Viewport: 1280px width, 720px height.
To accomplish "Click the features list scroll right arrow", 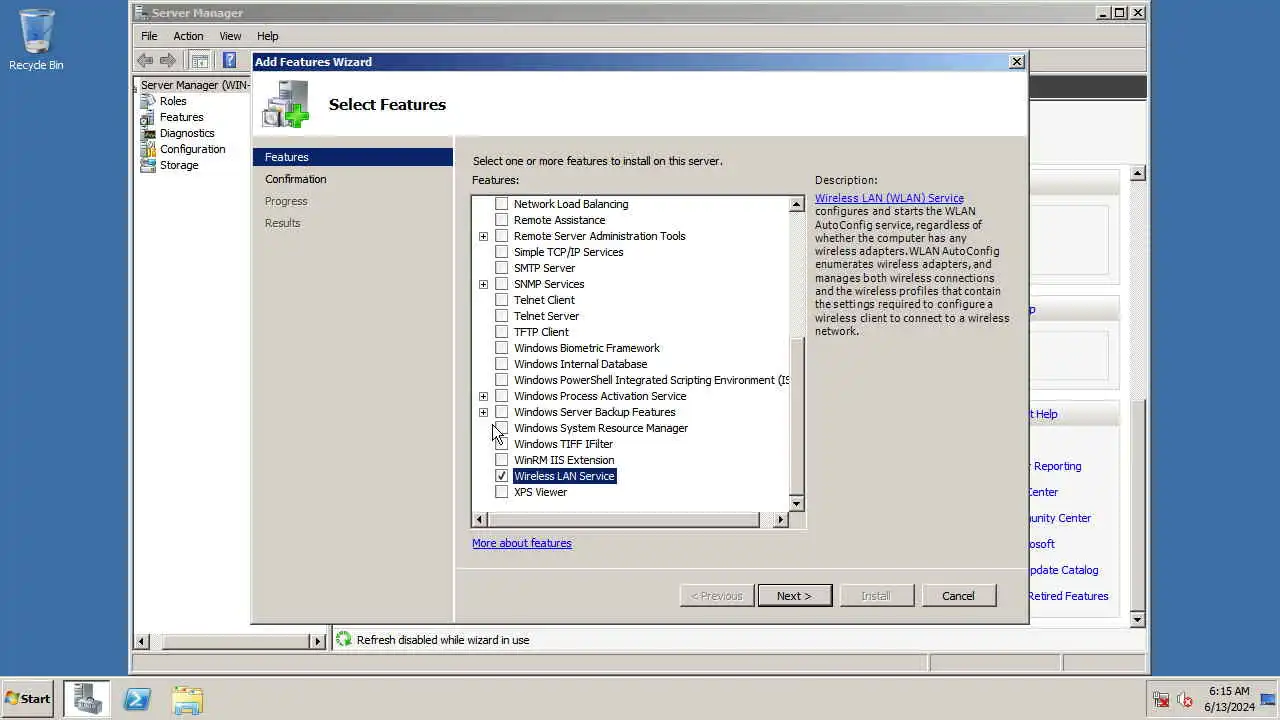I will click(781, 519).
